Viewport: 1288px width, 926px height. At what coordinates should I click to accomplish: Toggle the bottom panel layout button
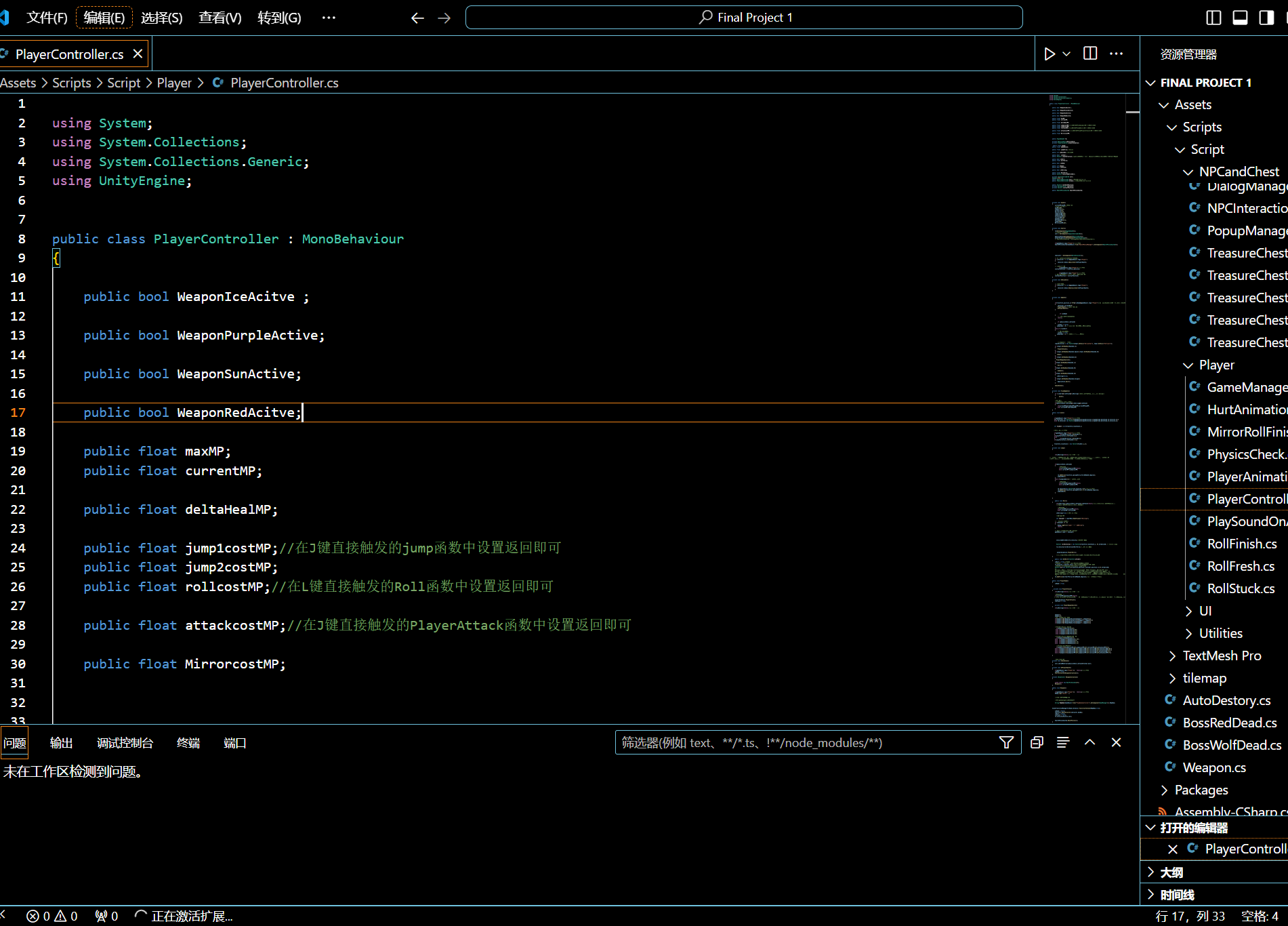[x=1240, y=18]
